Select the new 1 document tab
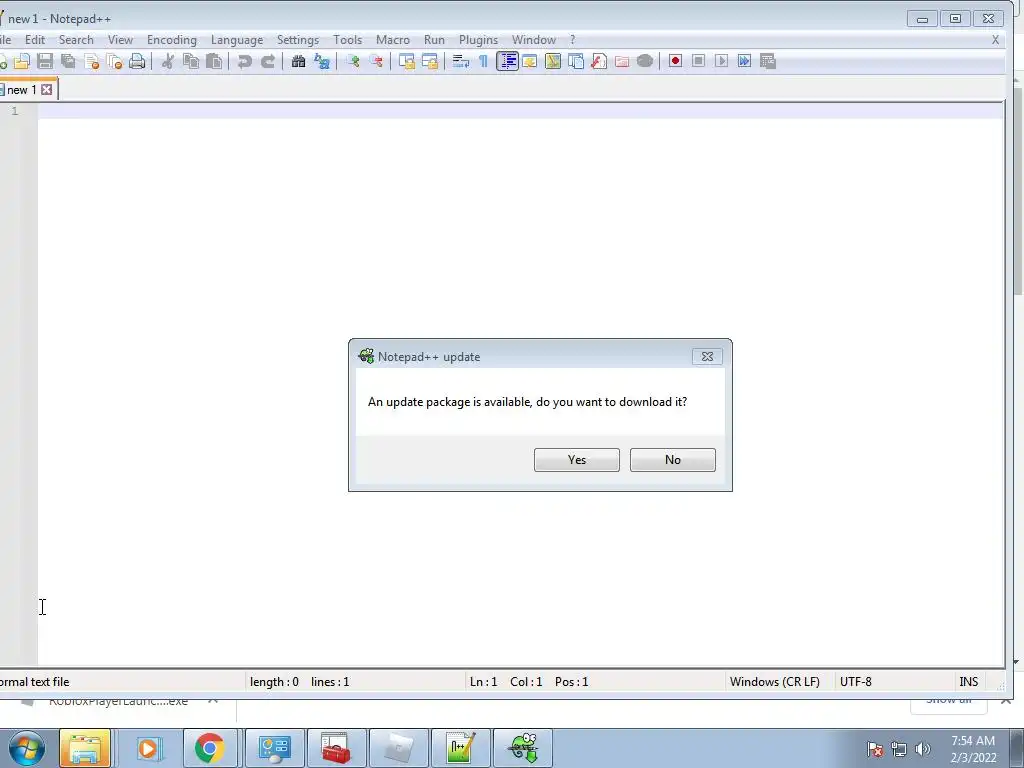Viewport: 1024px width, 768px height. [x=21, y=90]
